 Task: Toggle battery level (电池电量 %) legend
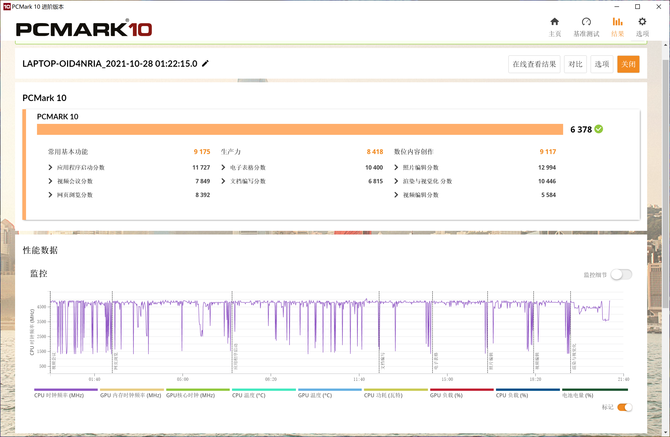pyautogui.click(x=595, y=393)
